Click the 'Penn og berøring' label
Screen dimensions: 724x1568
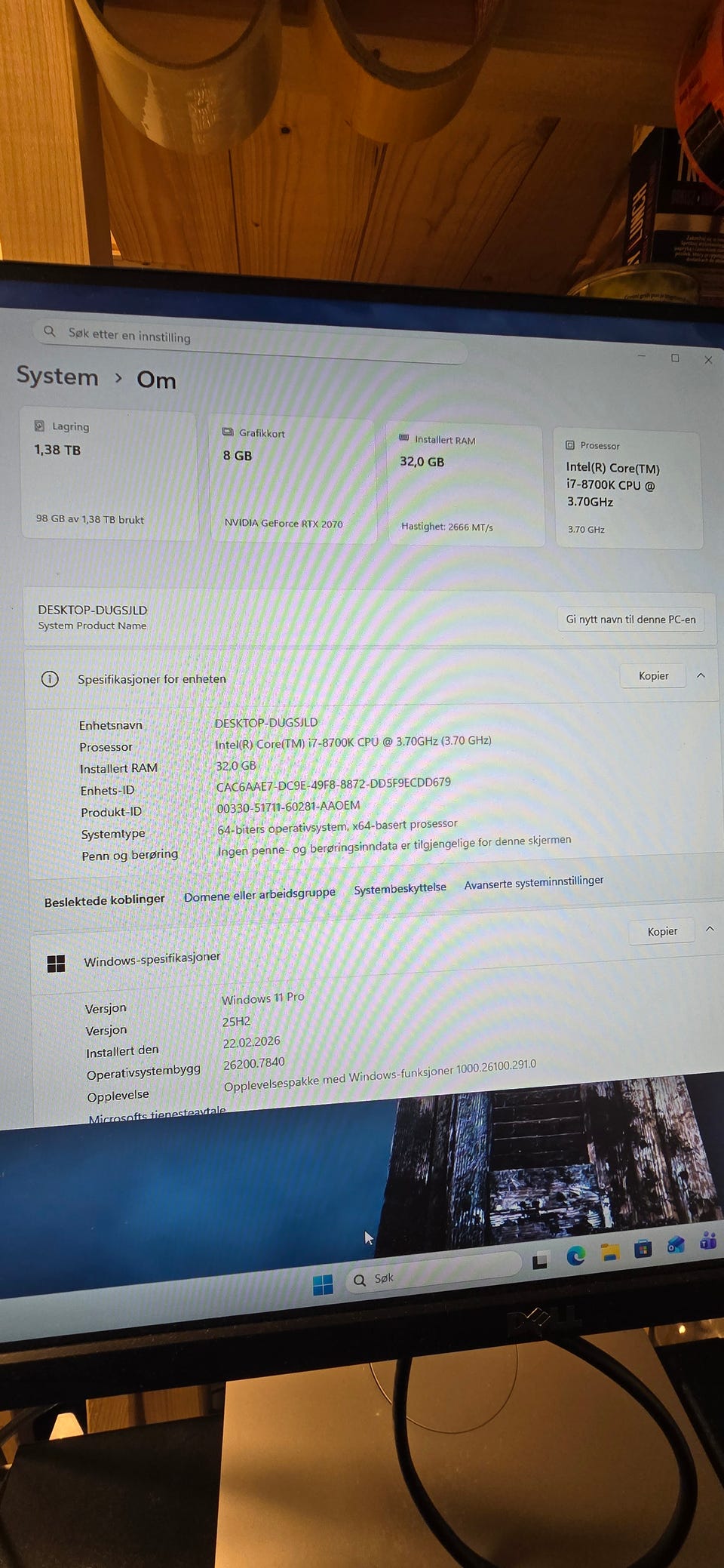click(130, 854)
